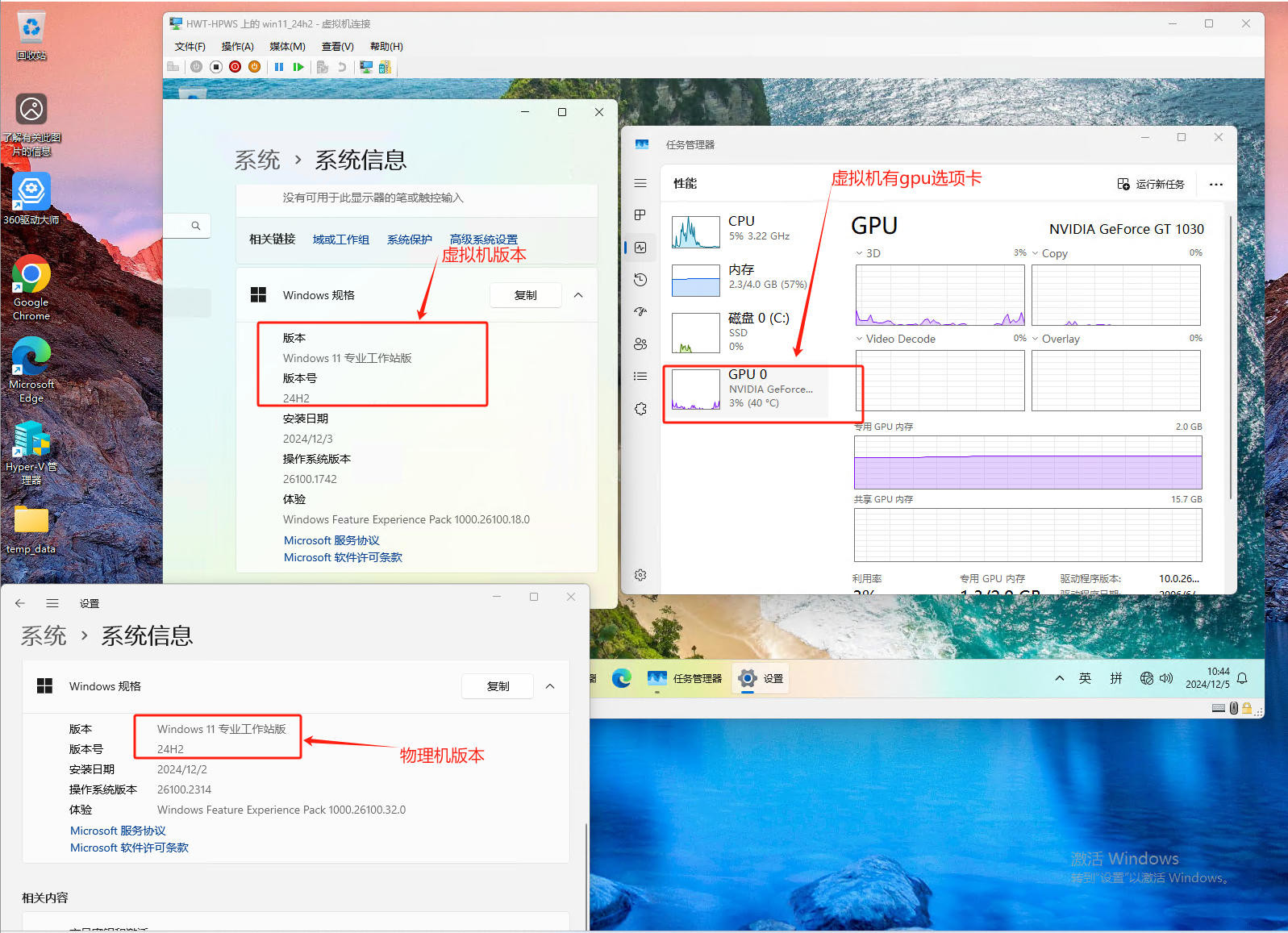Open the 操作(A) menu
Viewport: 1288px width, 933px height.
(x=238, y=47)
